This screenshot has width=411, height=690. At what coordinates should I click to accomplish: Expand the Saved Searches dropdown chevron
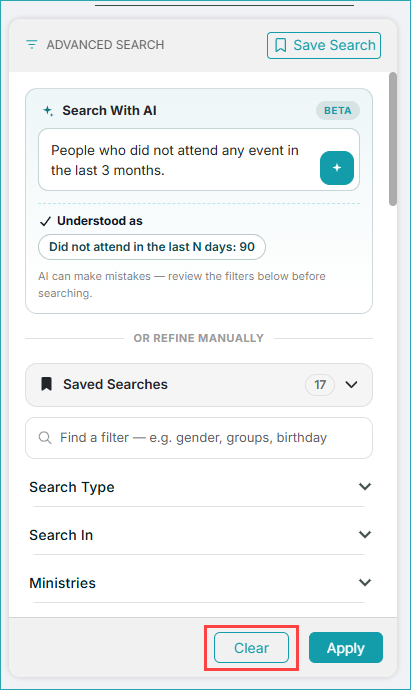coord(351,384)
